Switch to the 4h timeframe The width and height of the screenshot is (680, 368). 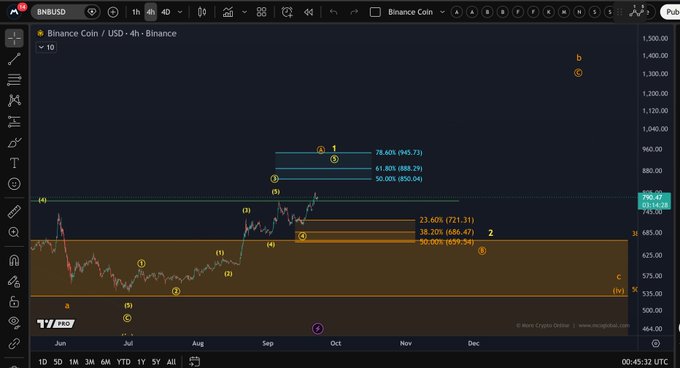(x=150, y=12)
